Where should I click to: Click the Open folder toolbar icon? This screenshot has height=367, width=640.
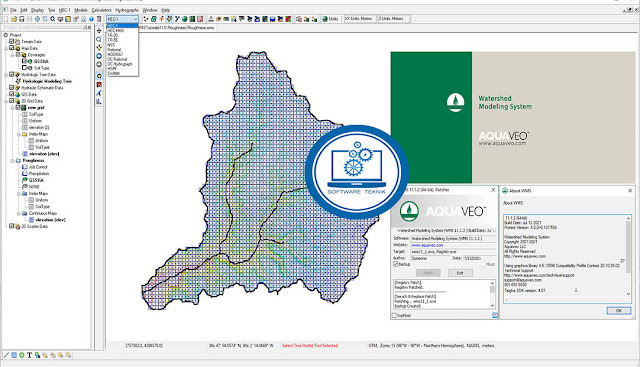[x=14, y=19]
